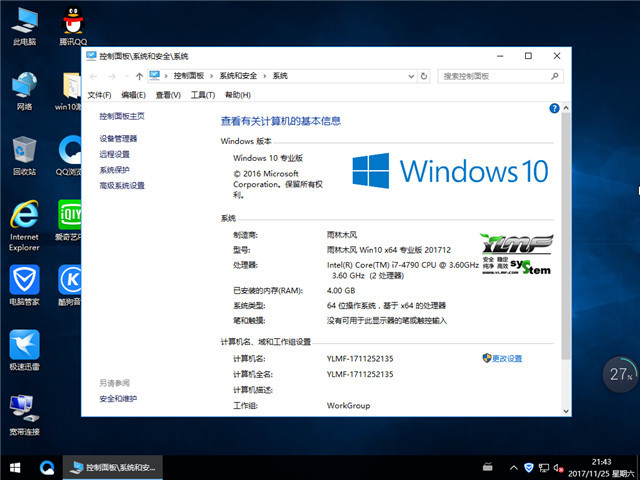Refresh the control panel address bar
This screenshot has height=480, width=640.
[x=424, y=76]
